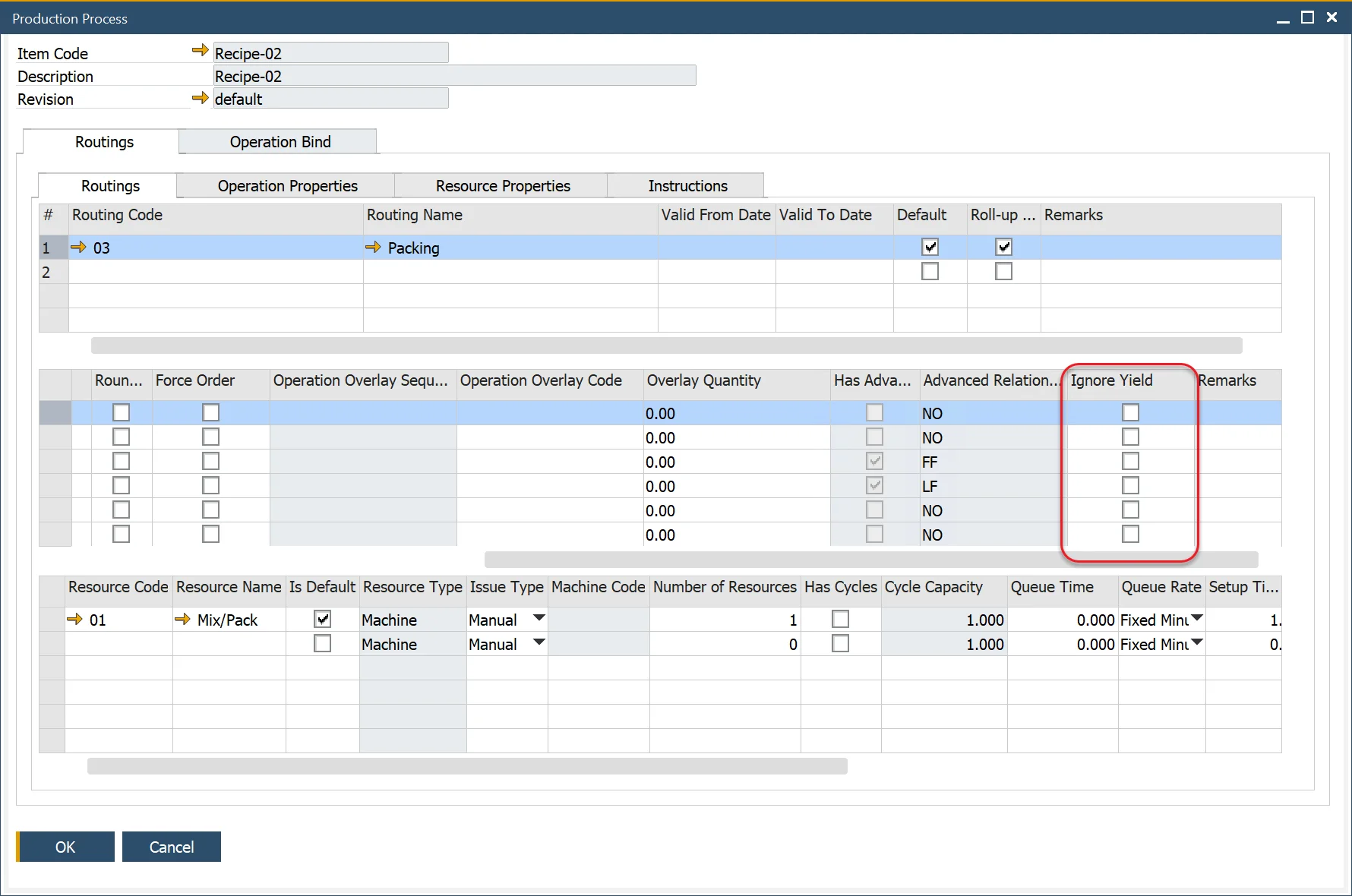1352x896 pixels.
Task: Click the Item Code link arrow
Action: pyautogui.click(x=200, y=51)
